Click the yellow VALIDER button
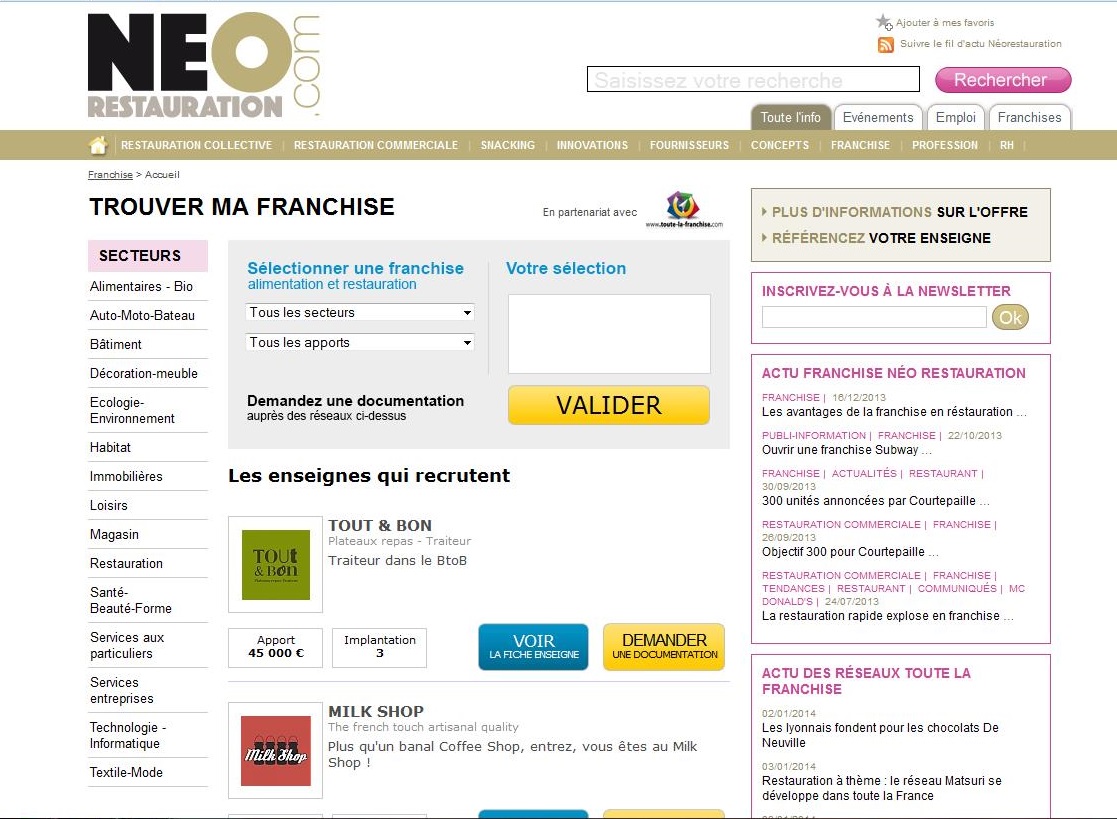Viewport: 1117px width, 819px height. point(608,405)
